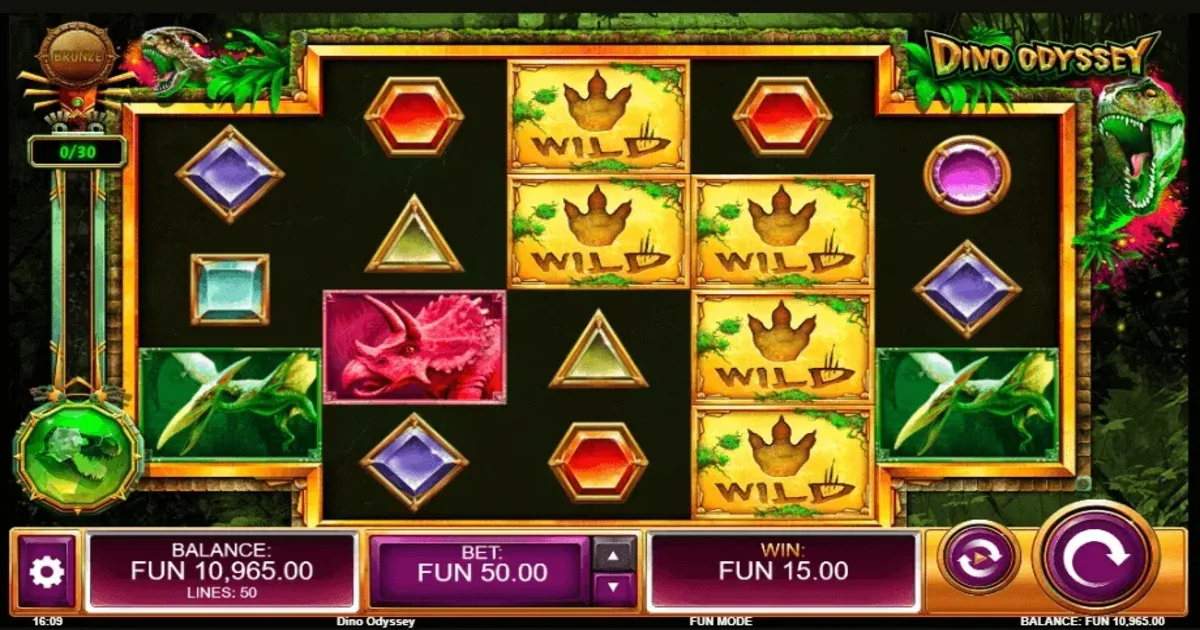Decrease bet with the down arrow
Image resolution: width=1200 pixels, height=630 pixels.
click(614, 589)
